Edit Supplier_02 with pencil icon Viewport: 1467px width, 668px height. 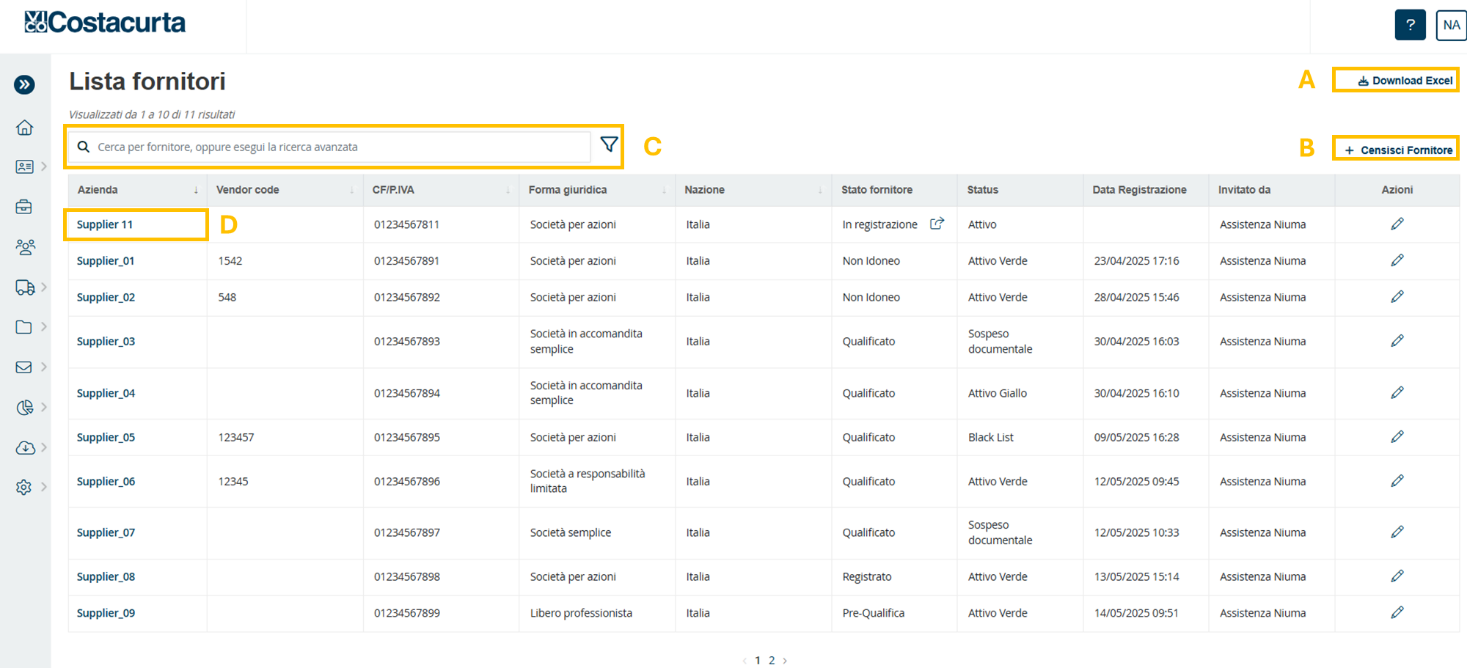[x=1397, y=296]
